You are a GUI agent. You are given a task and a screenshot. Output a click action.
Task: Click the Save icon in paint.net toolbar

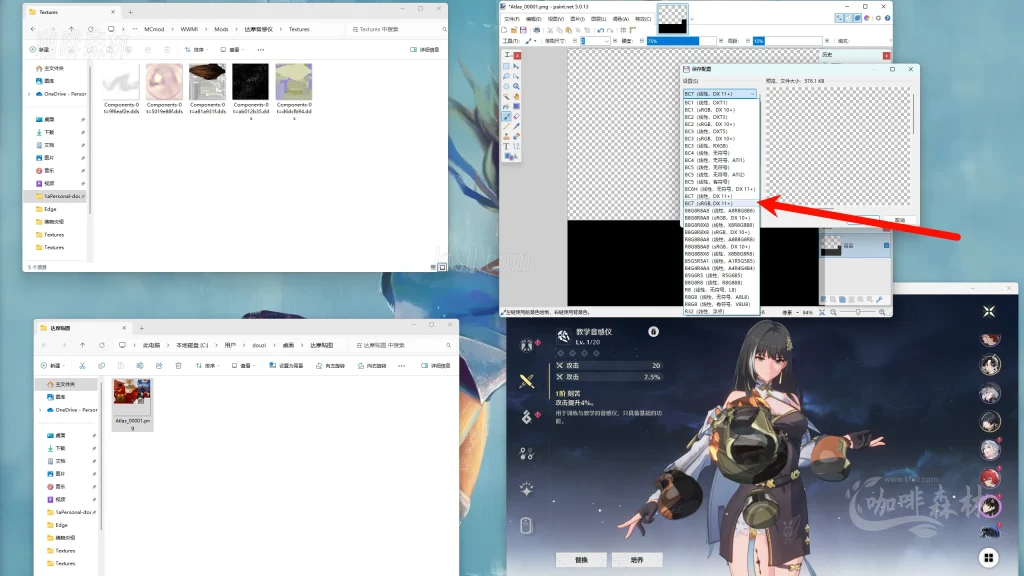tap(522, 30)
